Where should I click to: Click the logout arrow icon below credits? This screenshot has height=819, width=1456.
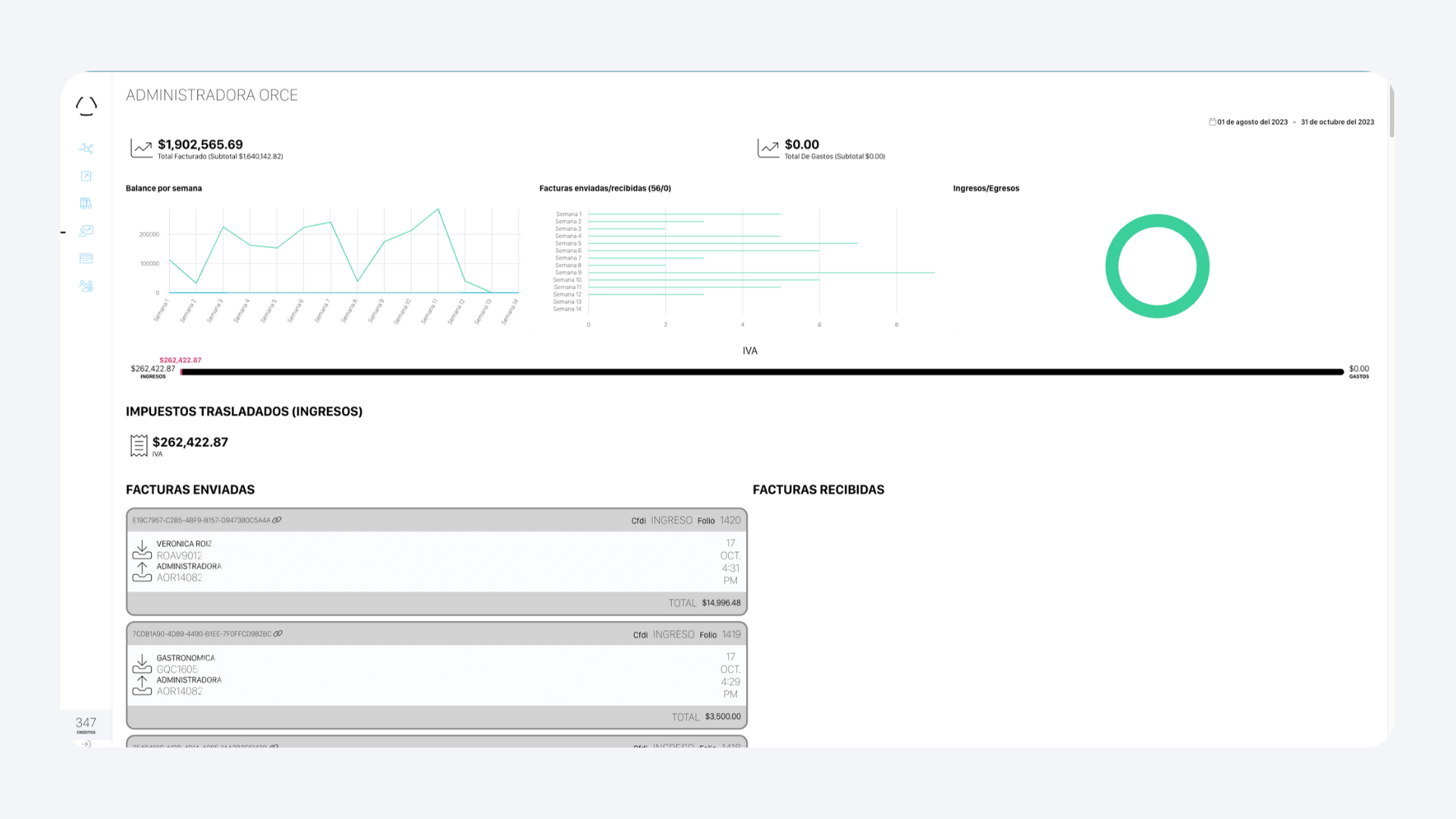[x=86, y=744]
